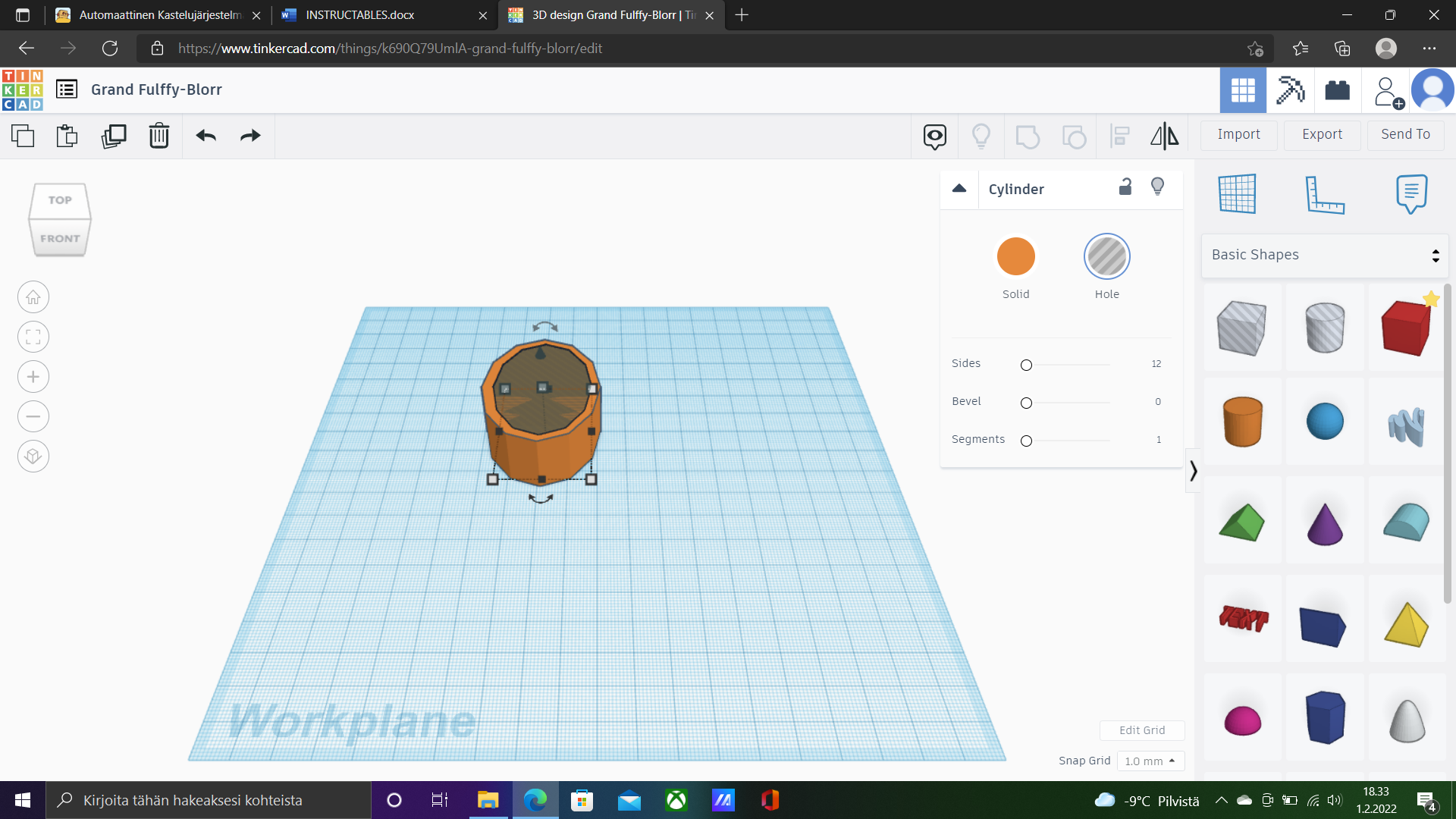Image resolution: width=1456 pixels, height=819 pixels.
Task: Open the Snap Grid 1.0 mm dropdown
Action: pos(1150,761)
